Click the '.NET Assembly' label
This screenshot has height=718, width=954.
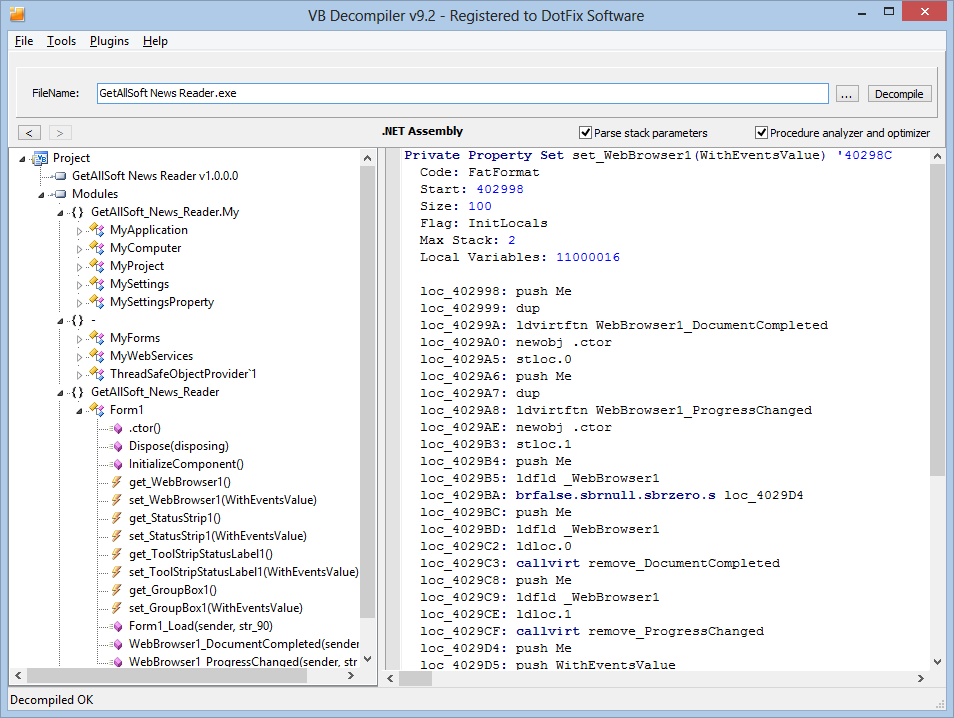(x=422, y=131)
